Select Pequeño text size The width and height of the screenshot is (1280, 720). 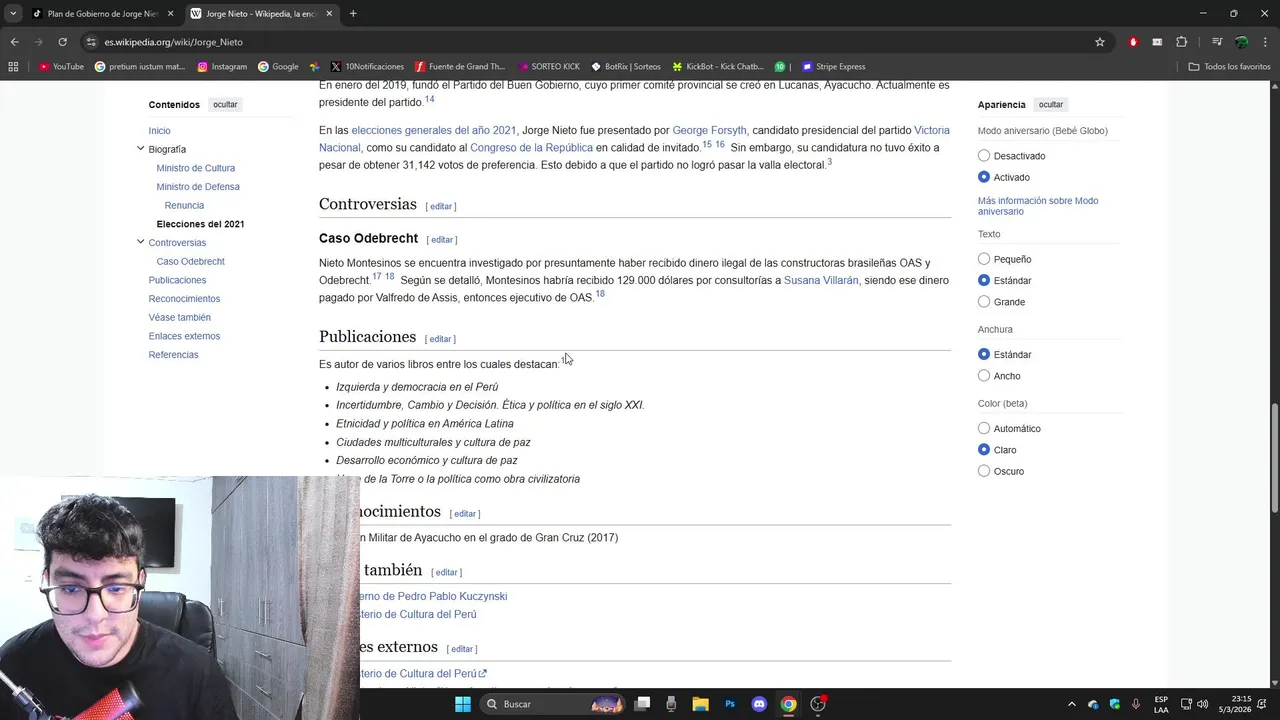click(x=984, y=259)
